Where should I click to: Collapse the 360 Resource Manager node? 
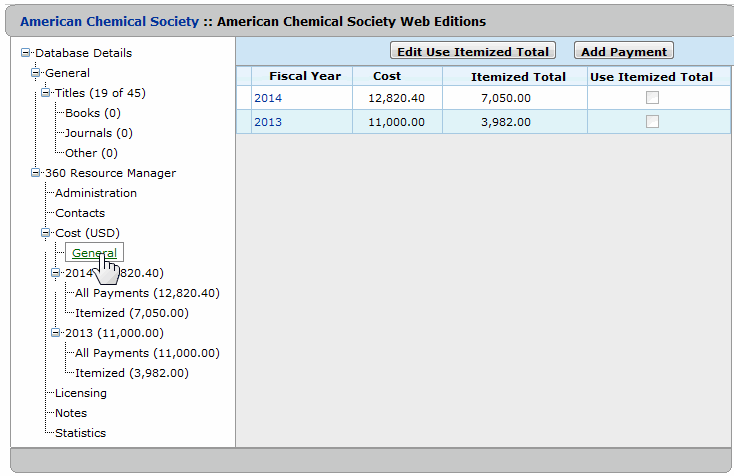point(36,173)
